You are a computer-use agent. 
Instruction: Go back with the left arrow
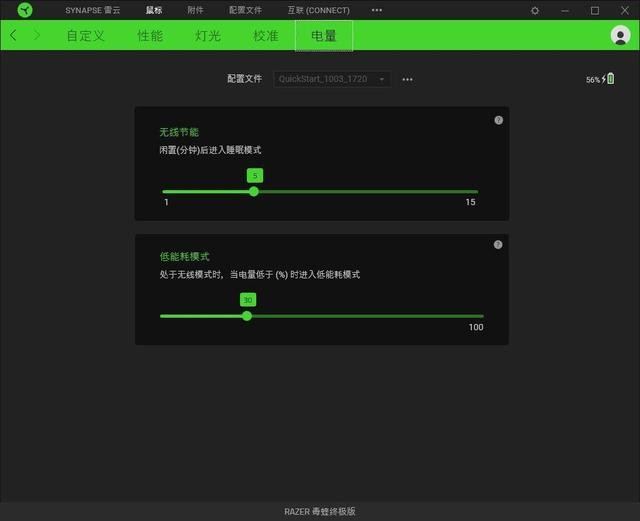click(x=13, y=36)
